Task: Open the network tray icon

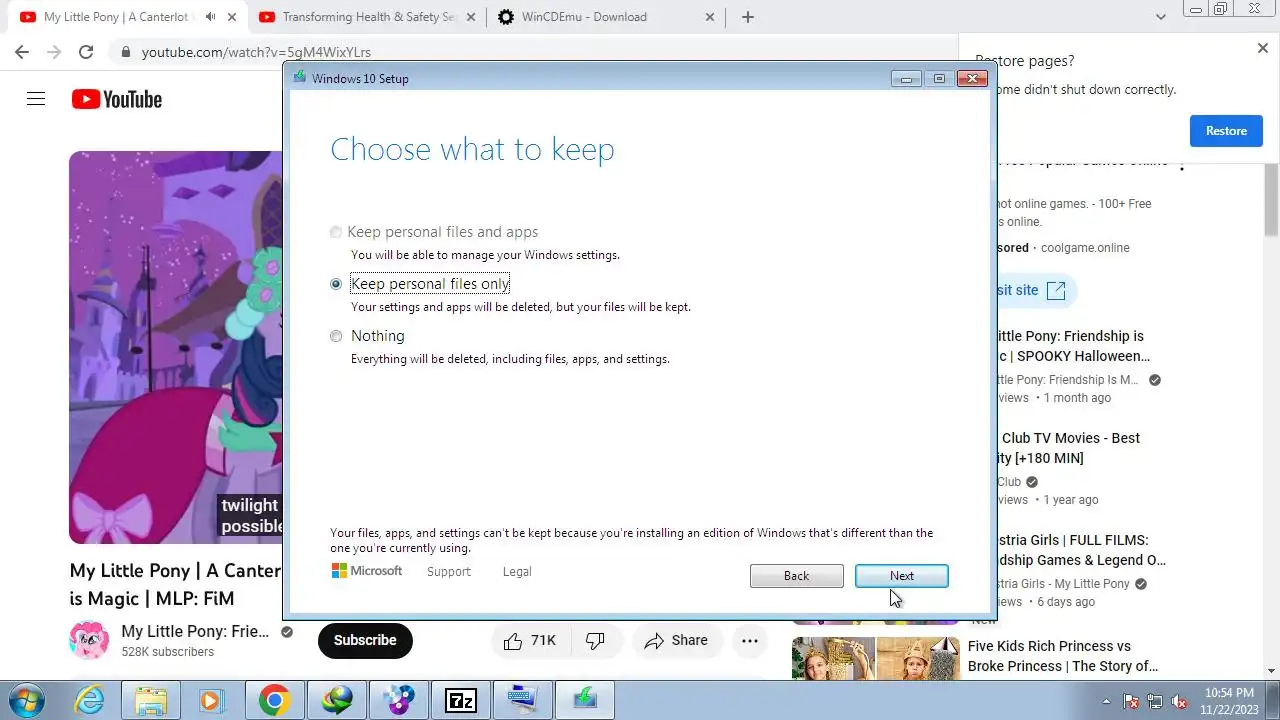Action: (1155, 701)
